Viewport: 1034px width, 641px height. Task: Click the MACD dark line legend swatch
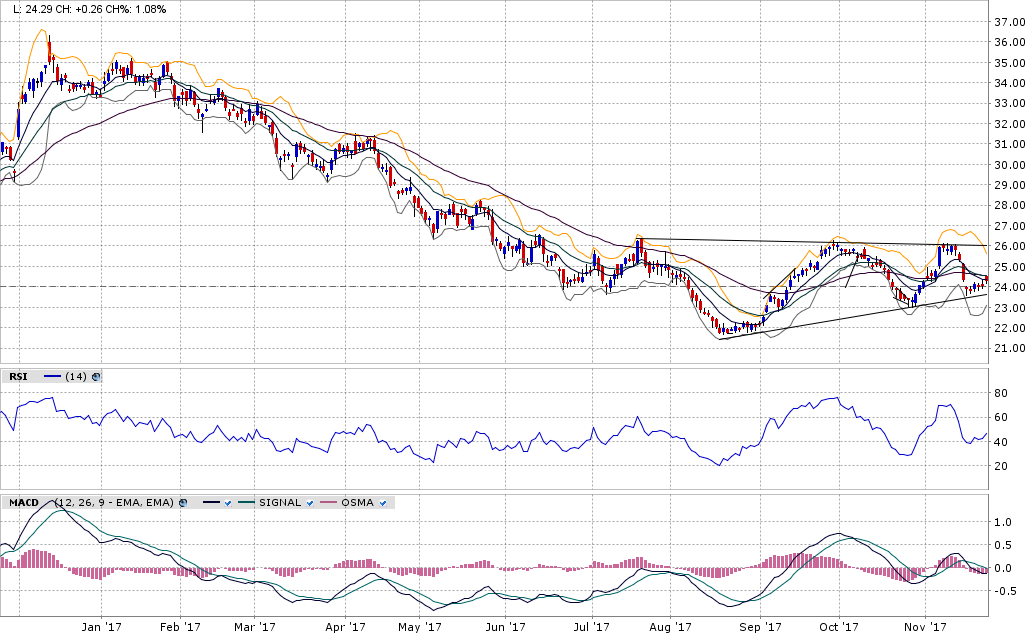[211, 502]
